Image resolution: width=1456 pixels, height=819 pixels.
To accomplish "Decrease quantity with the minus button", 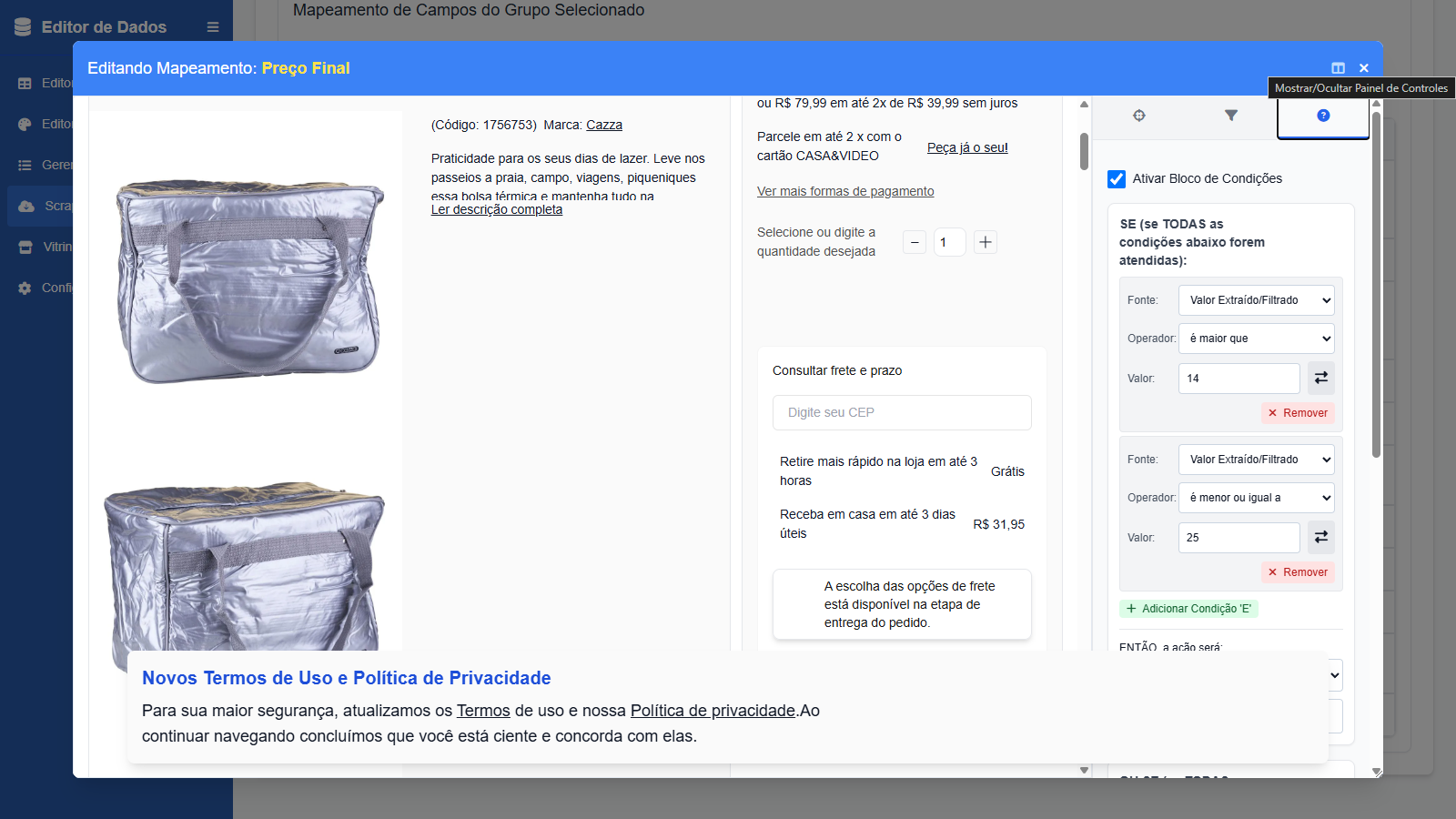I will pyautogui.click(x=915, y=242).
